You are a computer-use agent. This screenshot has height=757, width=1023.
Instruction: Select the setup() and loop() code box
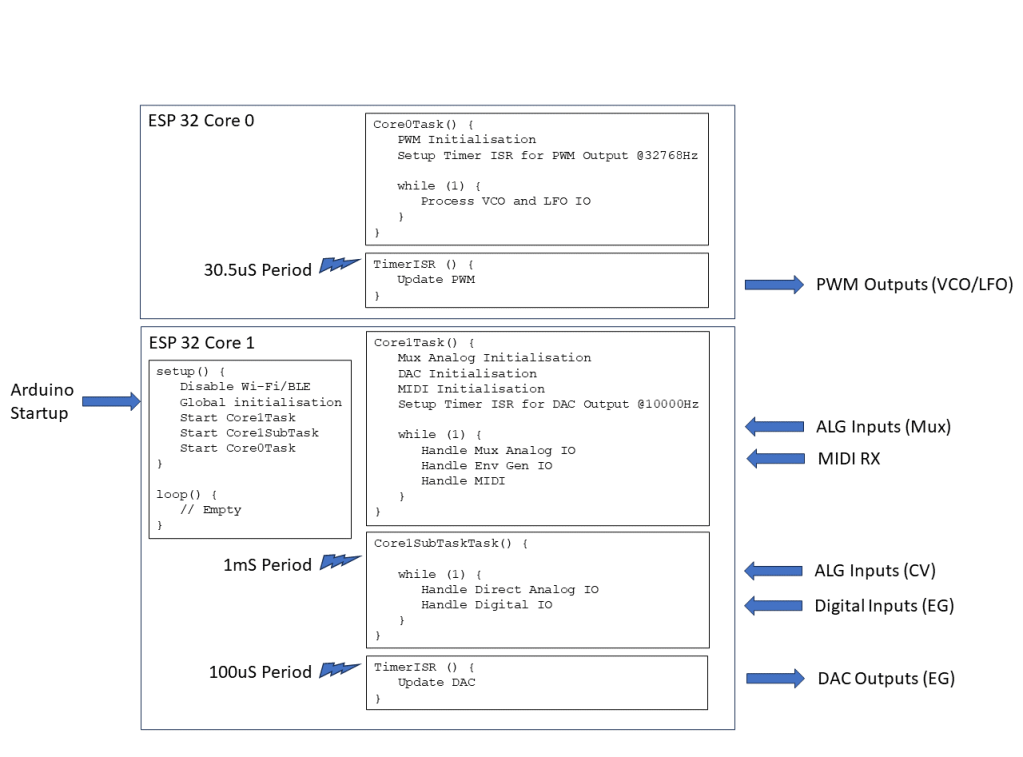tap(250, 449)
